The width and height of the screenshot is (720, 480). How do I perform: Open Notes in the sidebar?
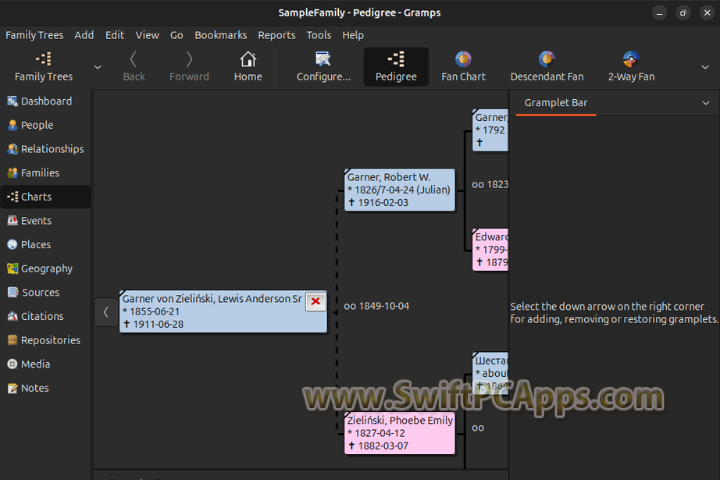(45, 388)
